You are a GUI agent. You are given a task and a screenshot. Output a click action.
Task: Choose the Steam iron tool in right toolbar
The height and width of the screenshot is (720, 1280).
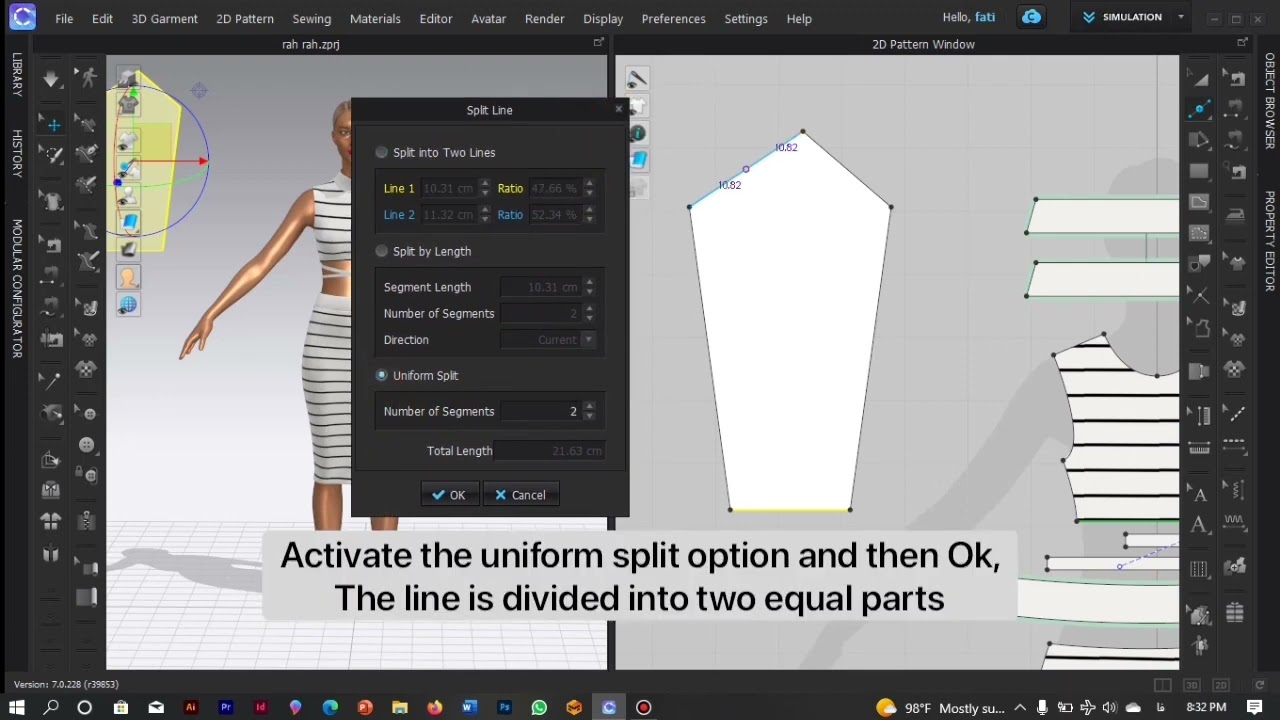(1237, 214)
